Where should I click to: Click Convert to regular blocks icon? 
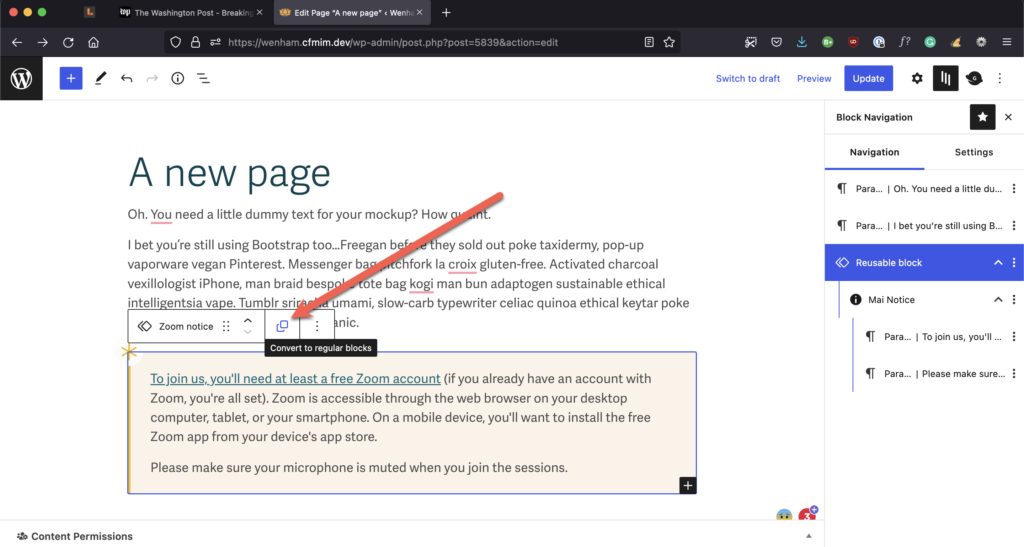[x=282, y=326]
